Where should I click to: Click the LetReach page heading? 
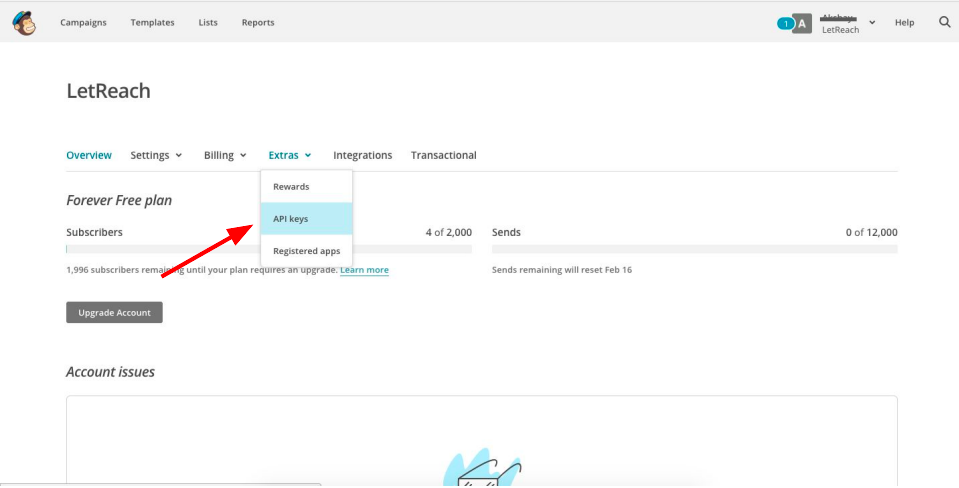[108, 91]
